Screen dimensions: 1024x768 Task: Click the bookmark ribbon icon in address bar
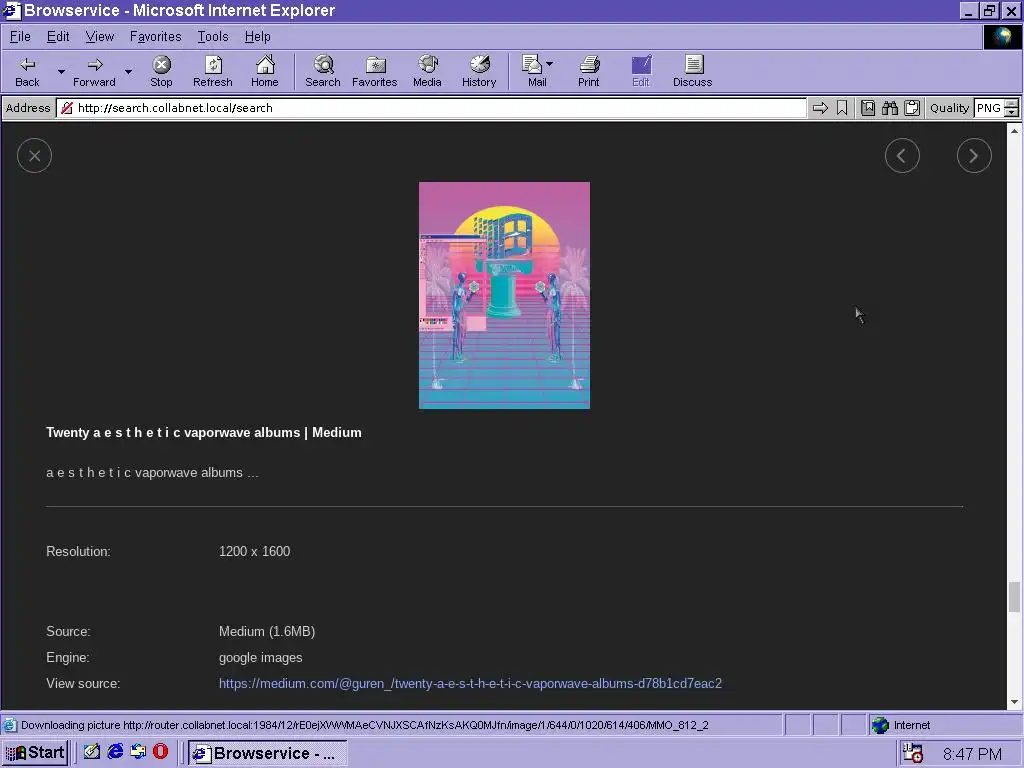[842, 108]
